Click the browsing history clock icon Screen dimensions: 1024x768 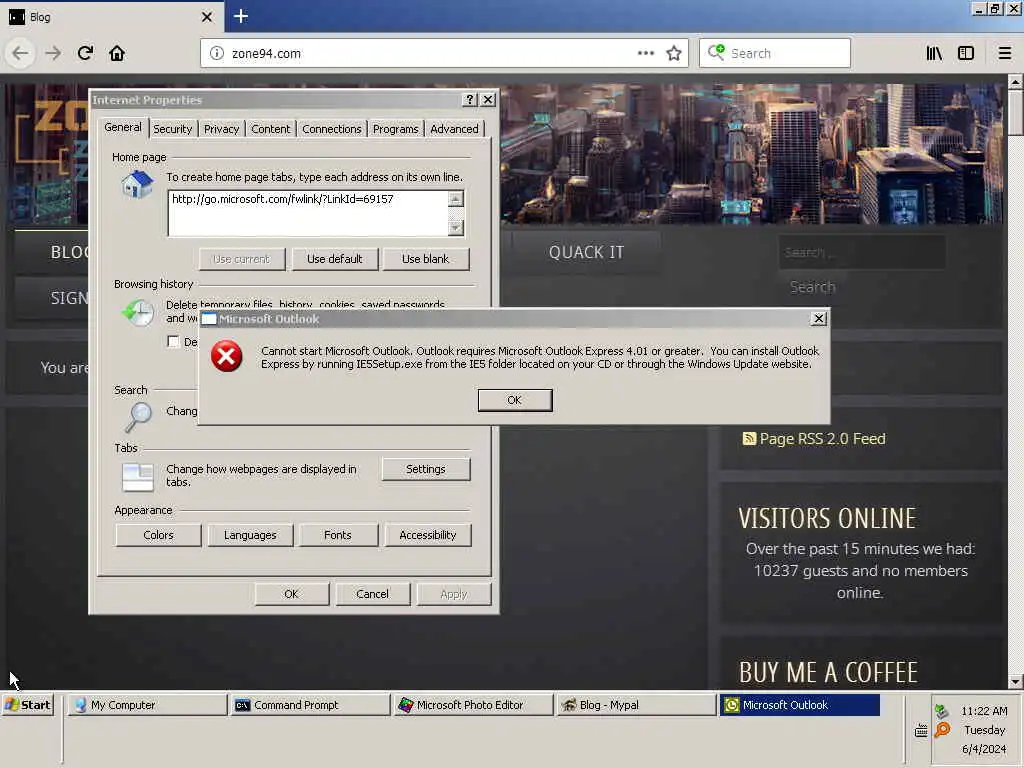click(138, 312)
